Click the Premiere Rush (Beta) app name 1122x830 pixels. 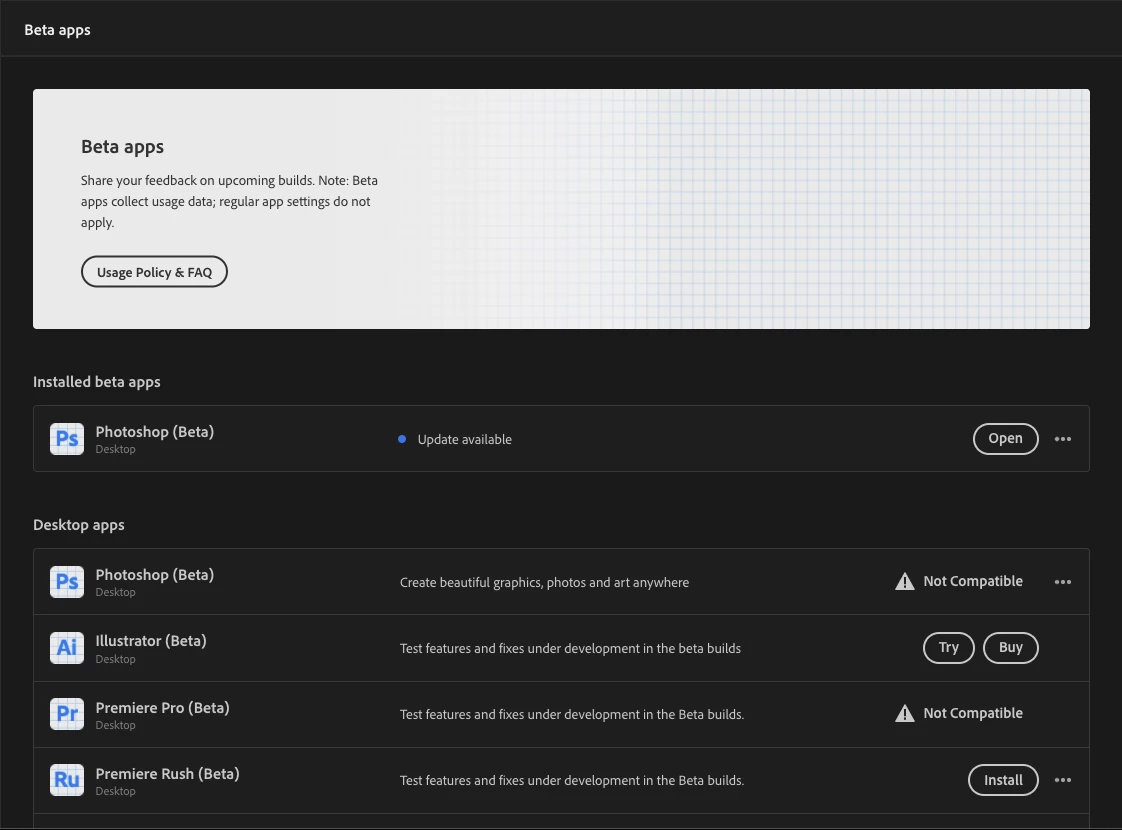[167, 774]
